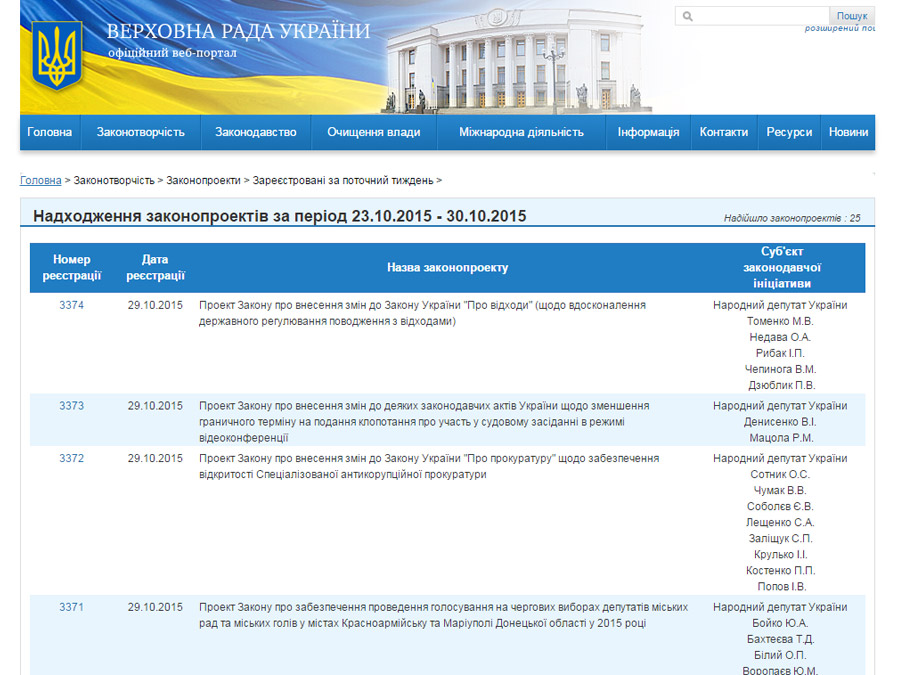Screen dimensions: 900x675
Task: Click the Ukrainian trident coat of arms logo
Action: point(57,56)
